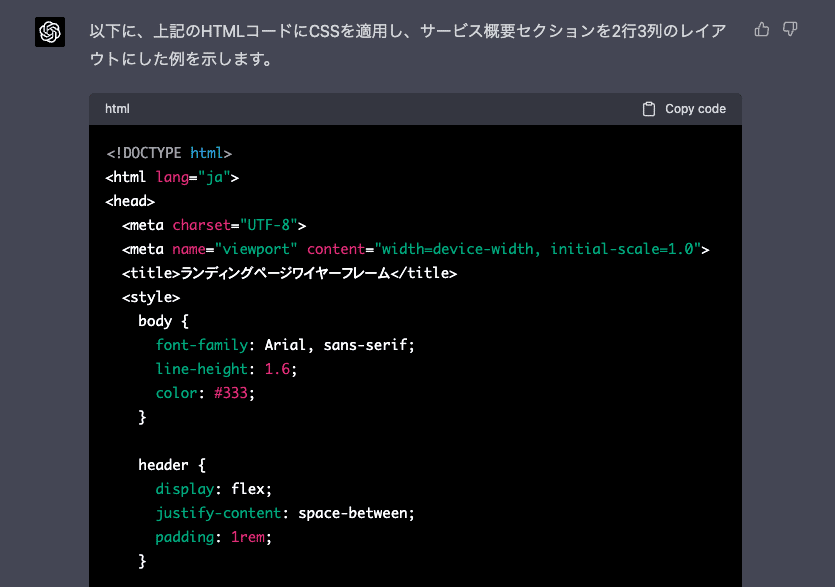The image size is (835, 587).
Task: Click the clipboard icon beside Copy code
Action: (649, 109)
